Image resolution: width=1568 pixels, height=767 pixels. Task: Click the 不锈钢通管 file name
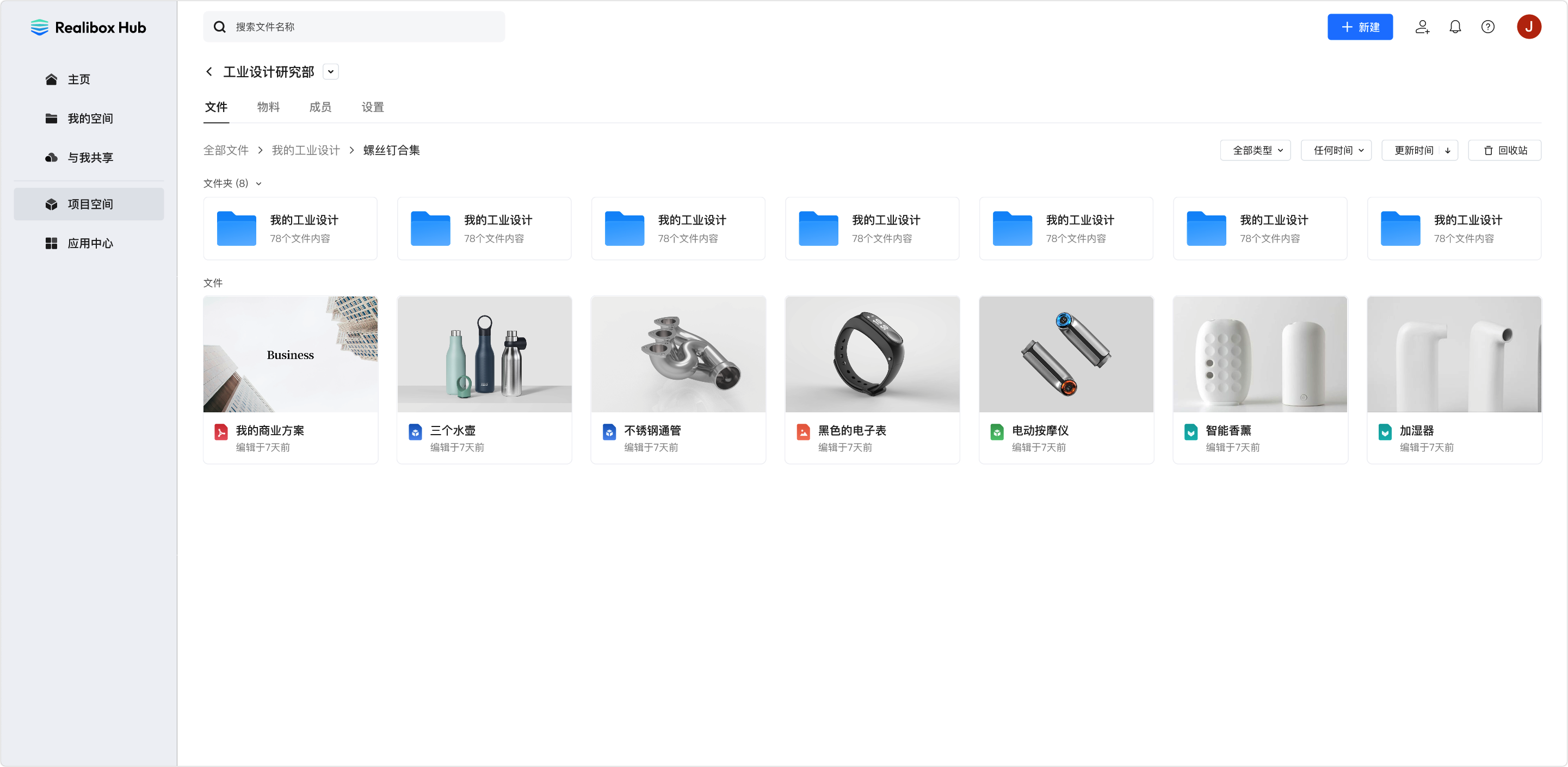652,430
